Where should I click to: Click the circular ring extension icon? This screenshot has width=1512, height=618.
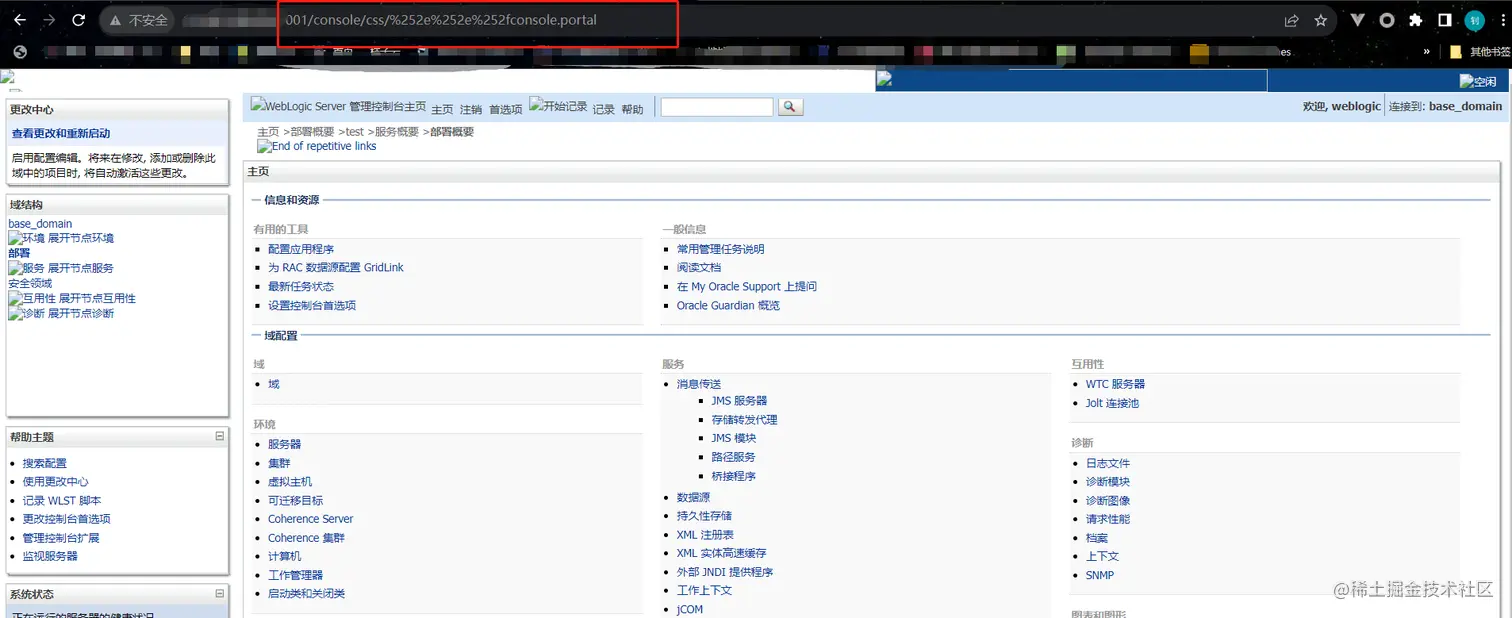[1387, 20]
